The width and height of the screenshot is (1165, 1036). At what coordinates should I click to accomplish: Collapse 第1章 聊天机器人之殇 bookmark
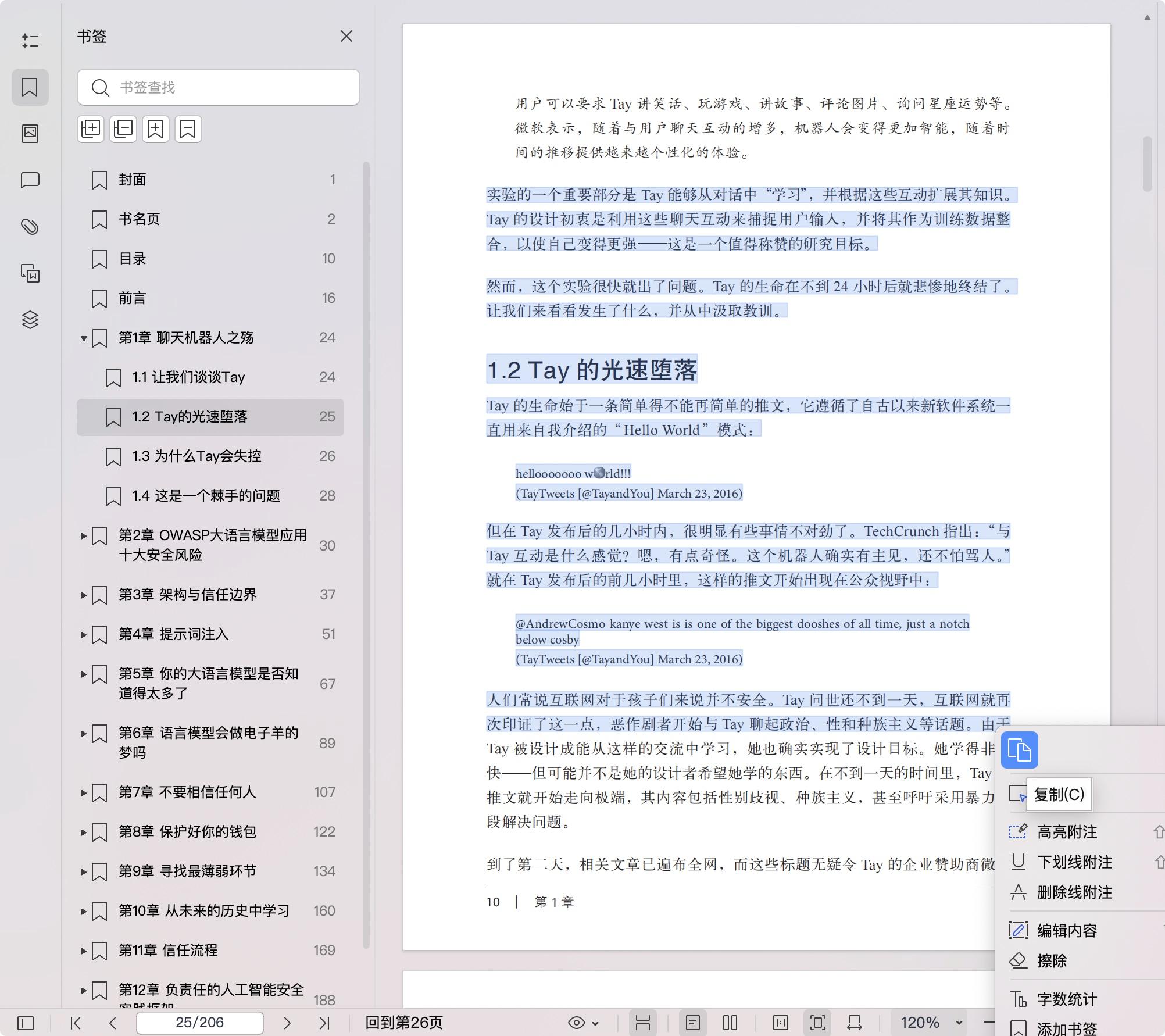coord(84,338)
